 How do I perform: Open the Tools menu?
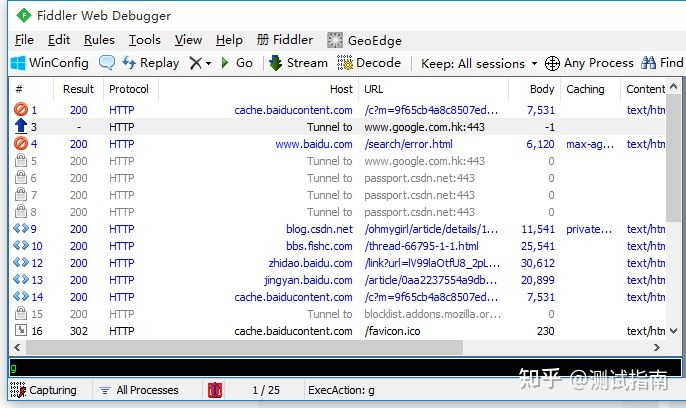(144, 40)
